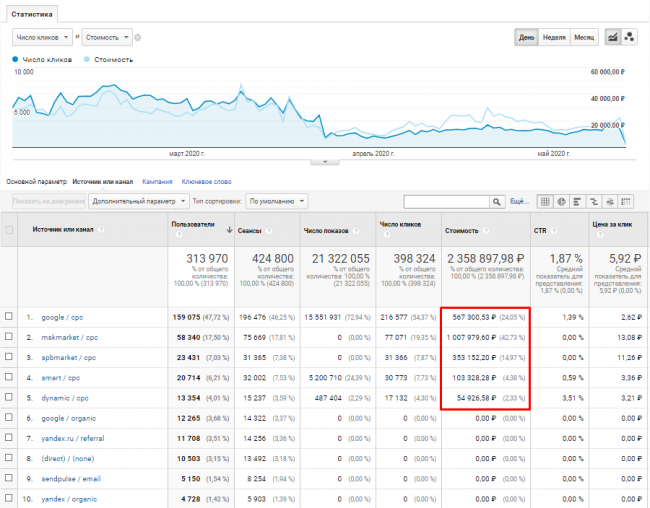Select the comparison view icon
This screenshot has height=508, width=650.
(x=593, y=201)
